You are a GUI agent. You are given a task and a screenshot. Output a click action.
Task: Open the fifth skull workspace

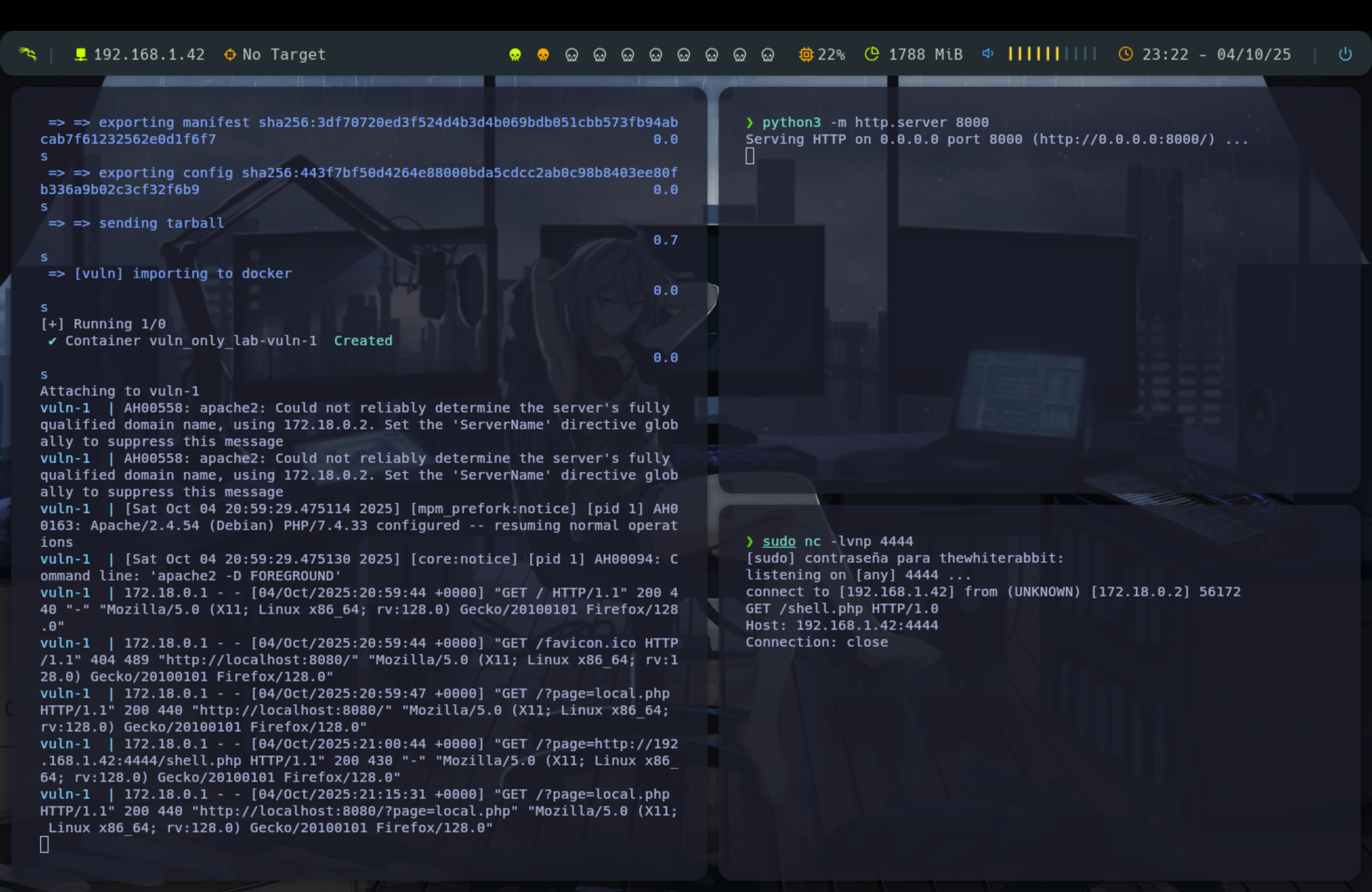(627, 54)
